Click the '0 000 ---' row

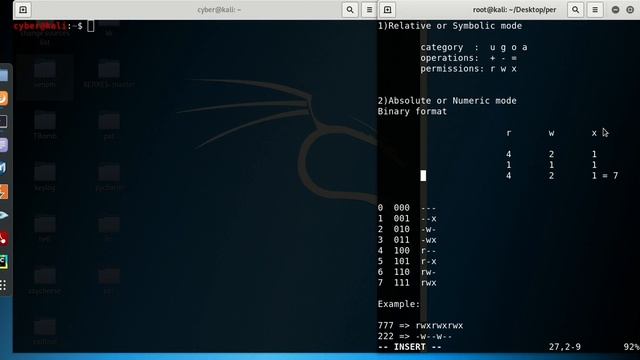[407, 208]
